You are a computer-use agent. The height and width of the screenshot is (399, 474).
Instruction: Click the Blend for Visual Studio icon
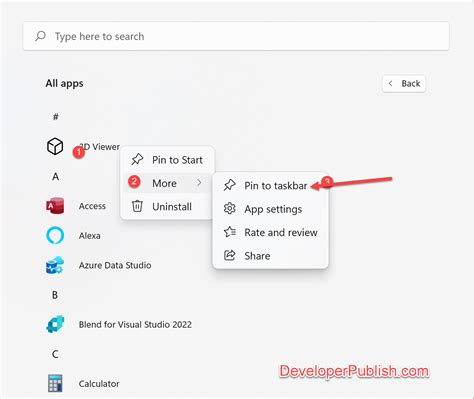[55, 324]
